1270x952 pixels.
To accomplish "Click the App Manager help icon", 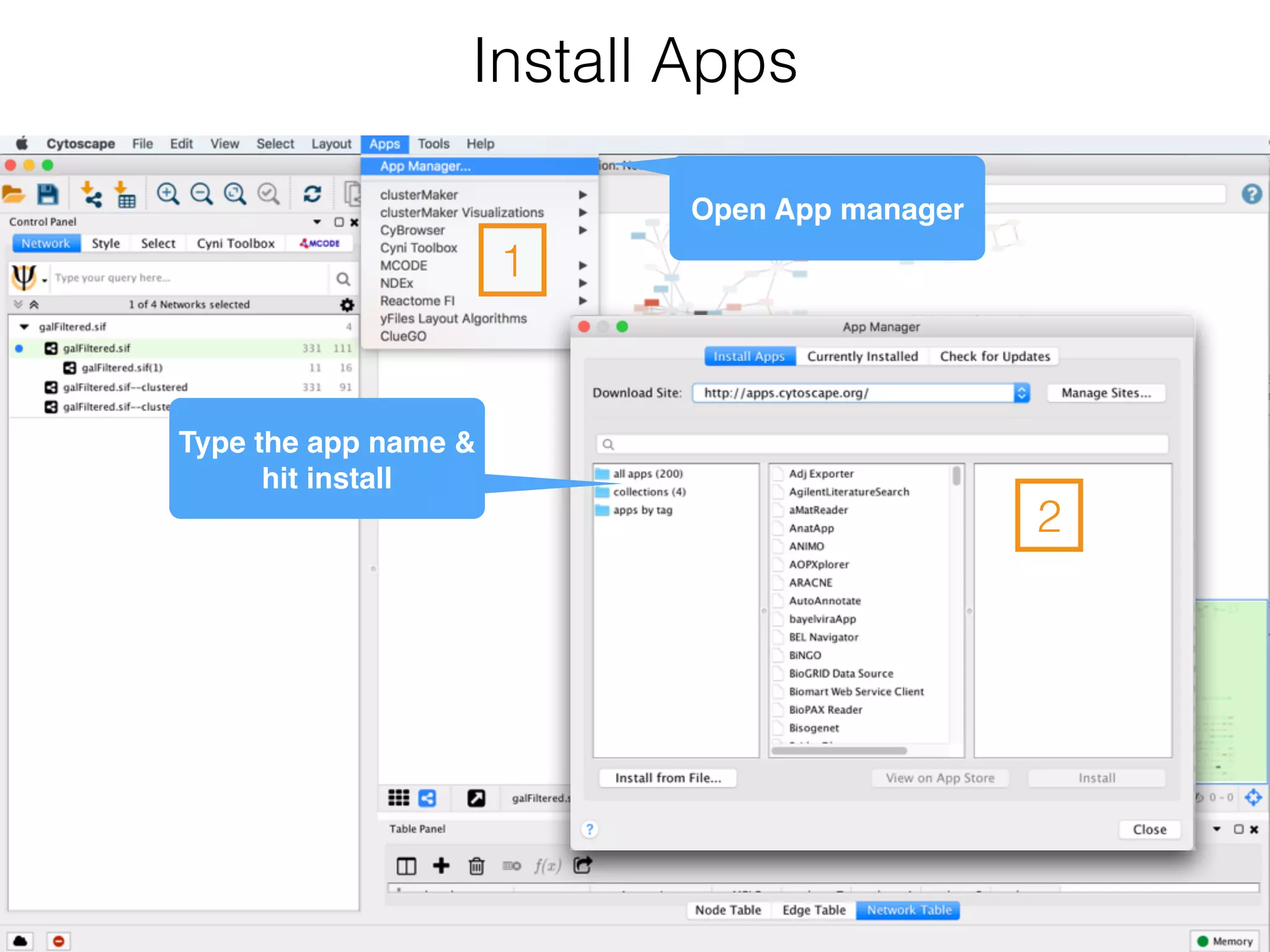I will 590,829.
